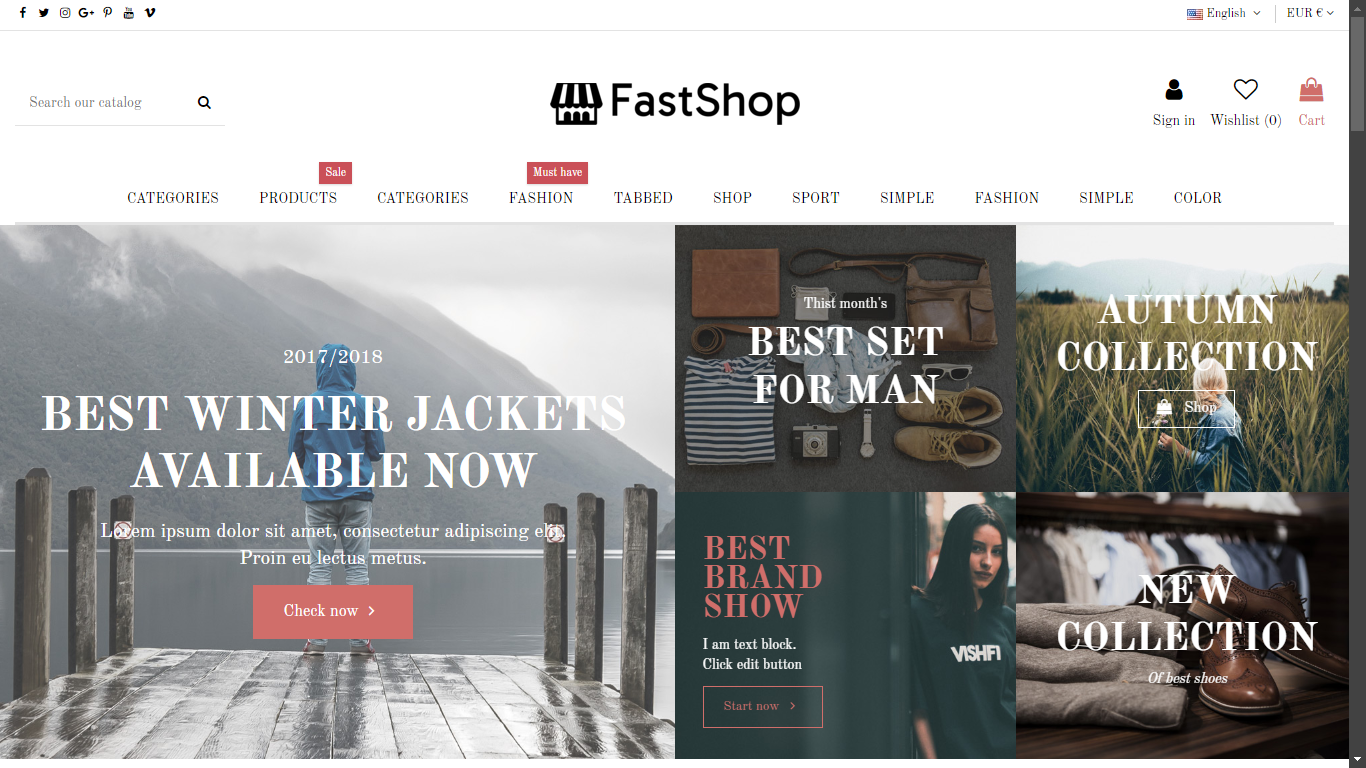Open the Instagram social icon
The height and width of the screenshot is (768, 1366).
(x=65, y=13)
